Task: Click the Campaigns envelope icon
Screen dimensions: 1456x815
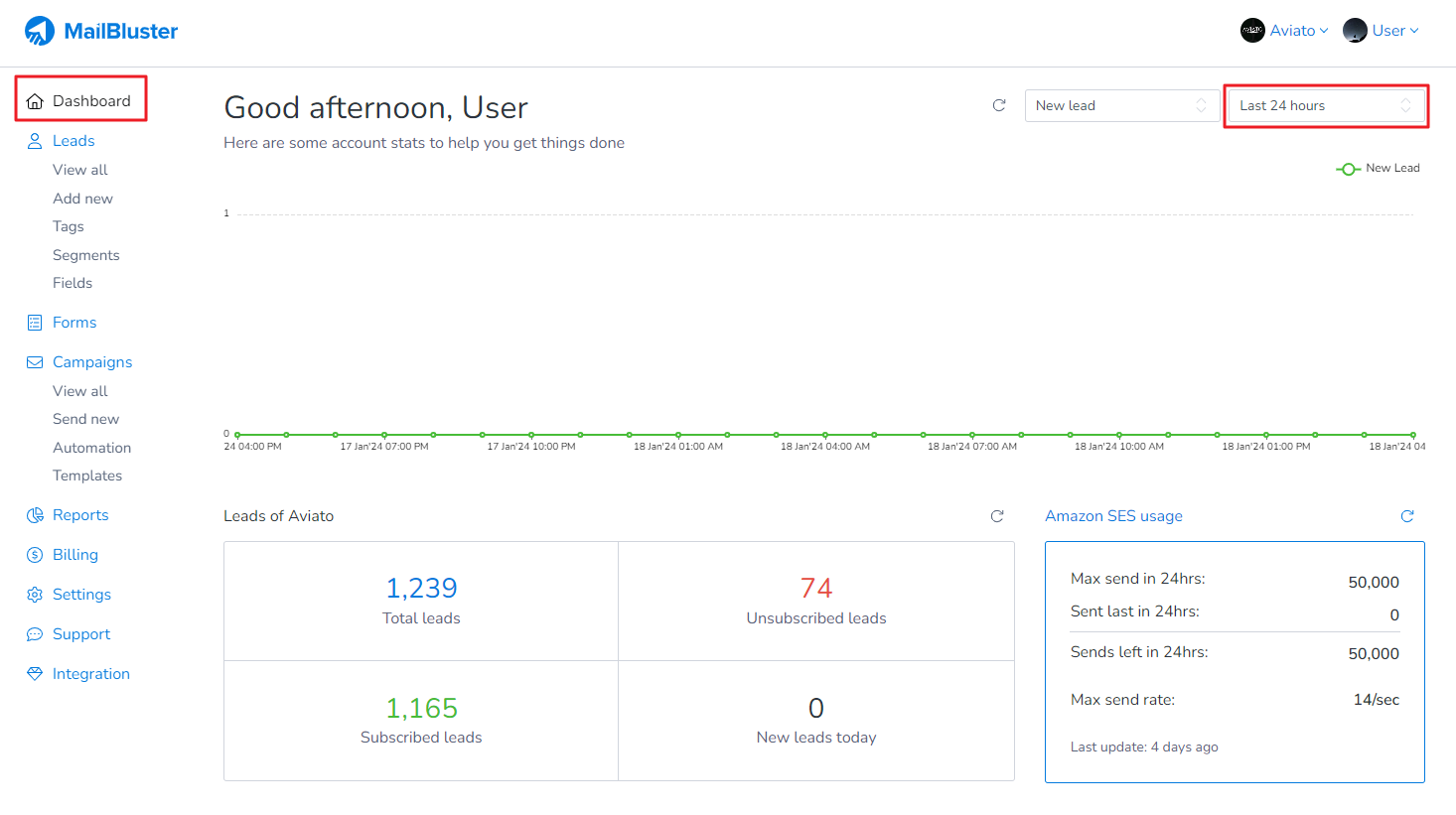Action: coord(35,362)
